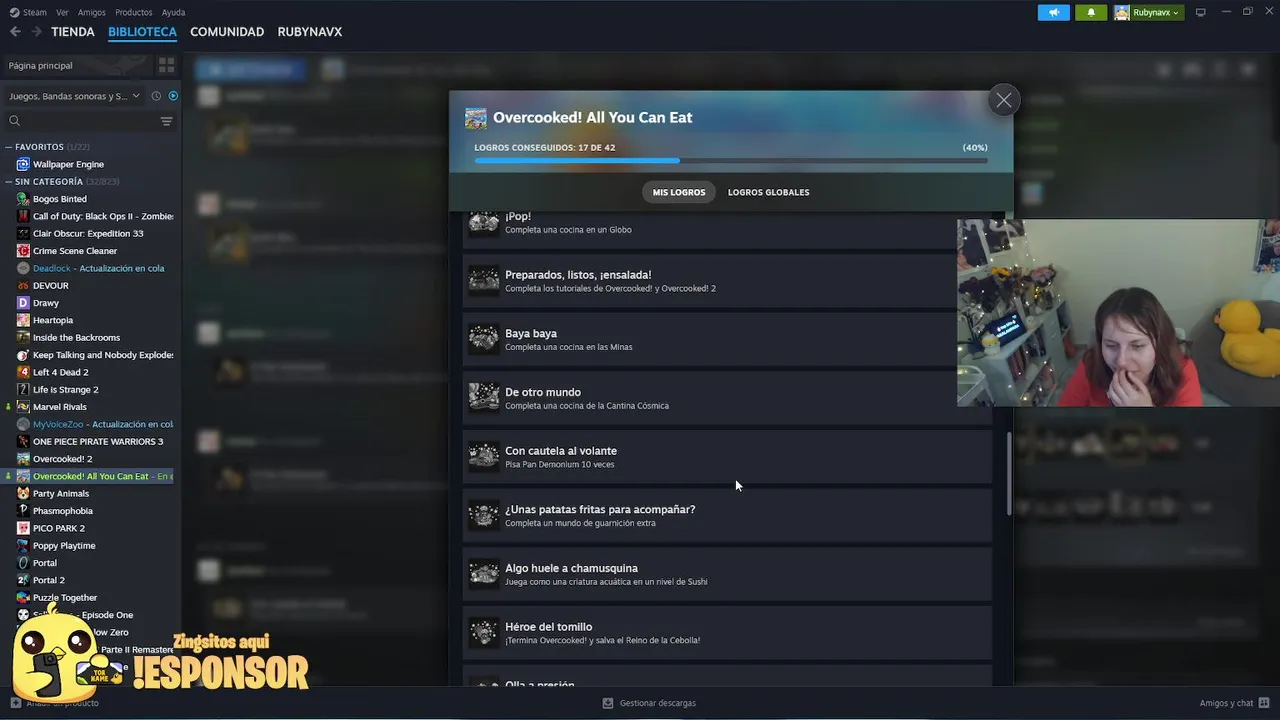1280x720 pixels.
Task: Click the Marvel Rivals game icon
Action: 23,407
